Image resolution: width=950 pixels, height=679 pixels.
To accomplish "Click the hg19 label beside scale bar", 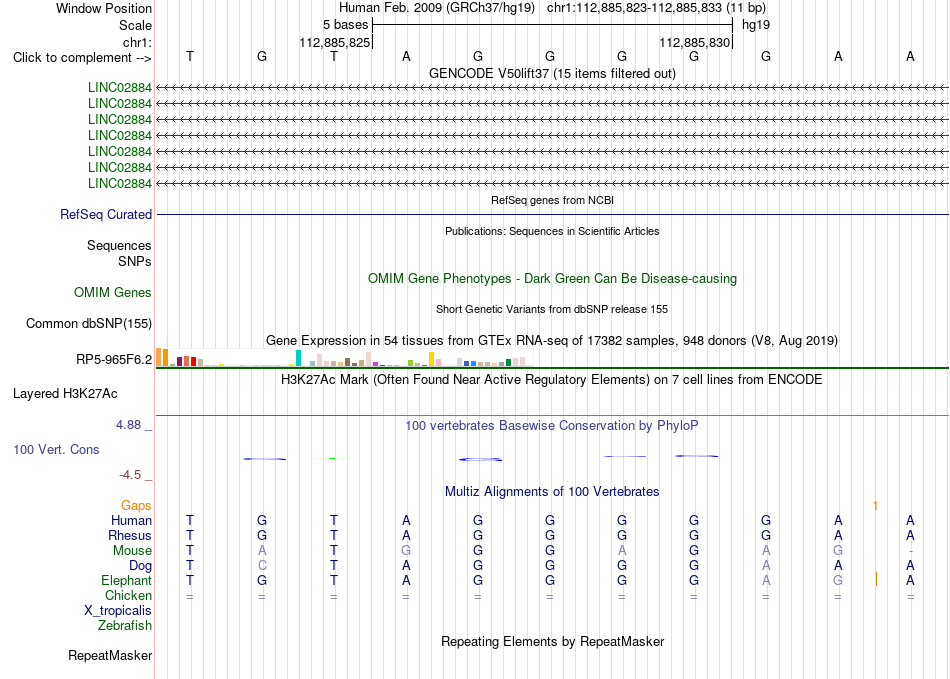I will 756,25.
